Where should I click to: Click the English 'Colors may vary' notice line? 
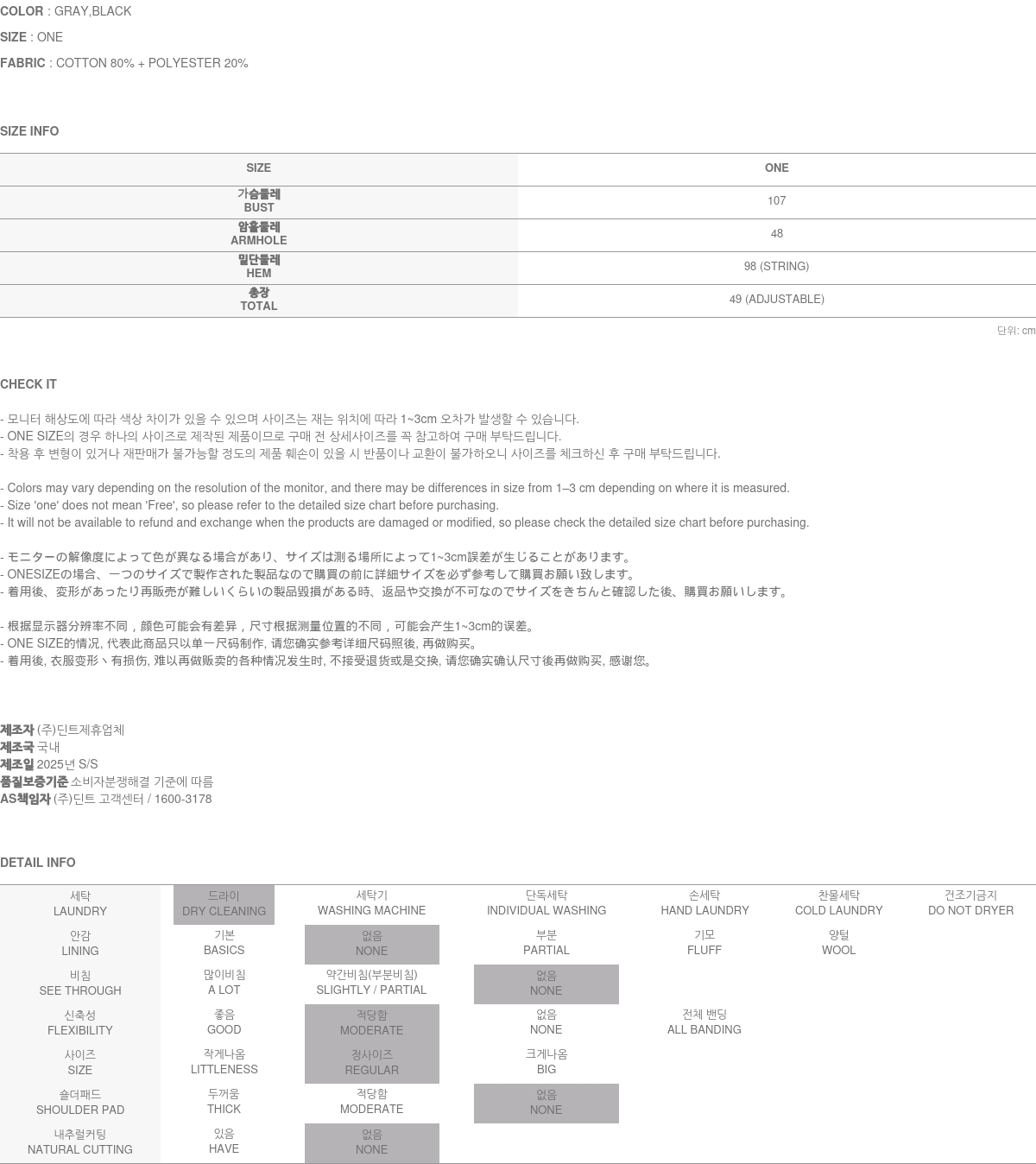395,488
